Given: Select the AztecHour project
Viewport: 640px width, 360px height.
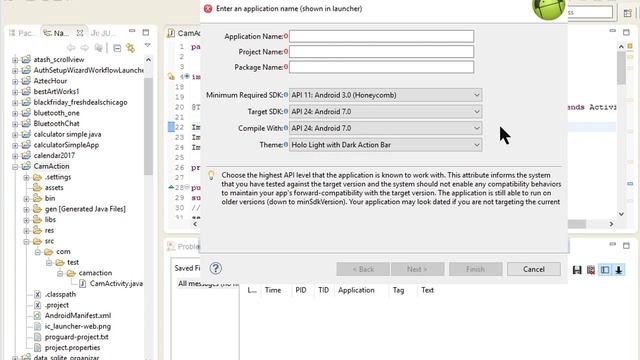Looking at the screenshot, I should click(50, 81).
